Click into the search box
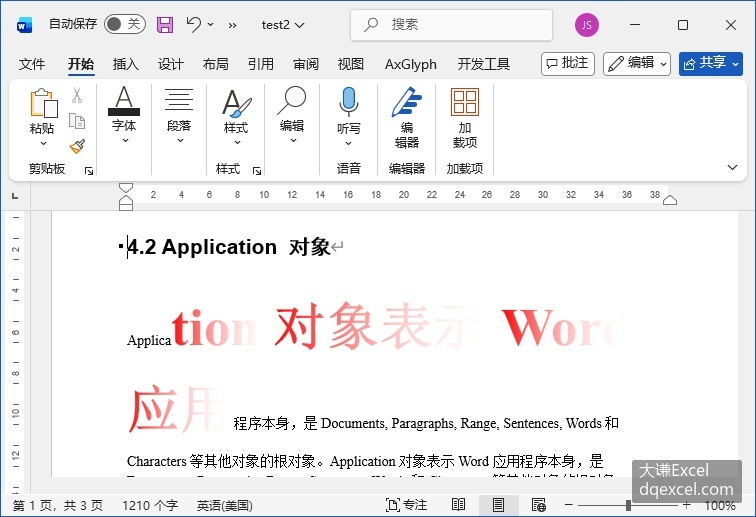The height and width of the screenshot is (517, 756). click(x=451, y=25)
